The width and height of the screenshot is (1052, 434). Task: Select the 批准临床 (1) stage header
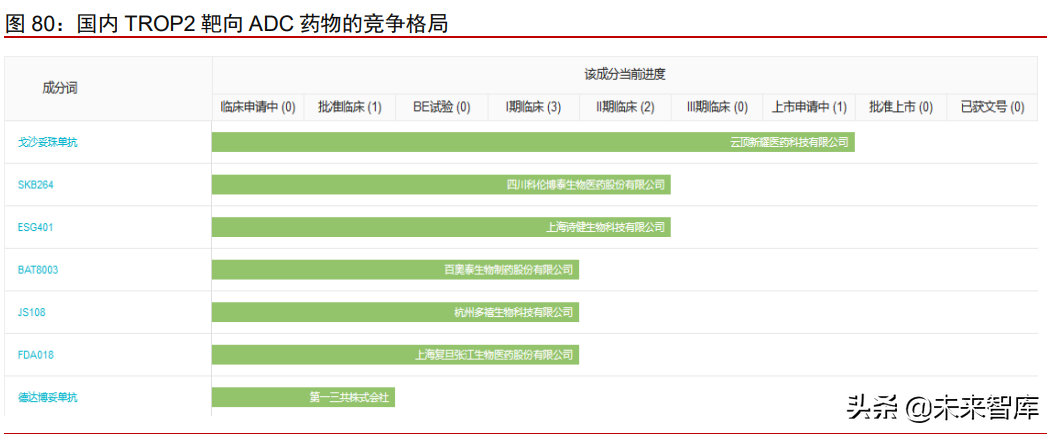(x=350, y=107)
